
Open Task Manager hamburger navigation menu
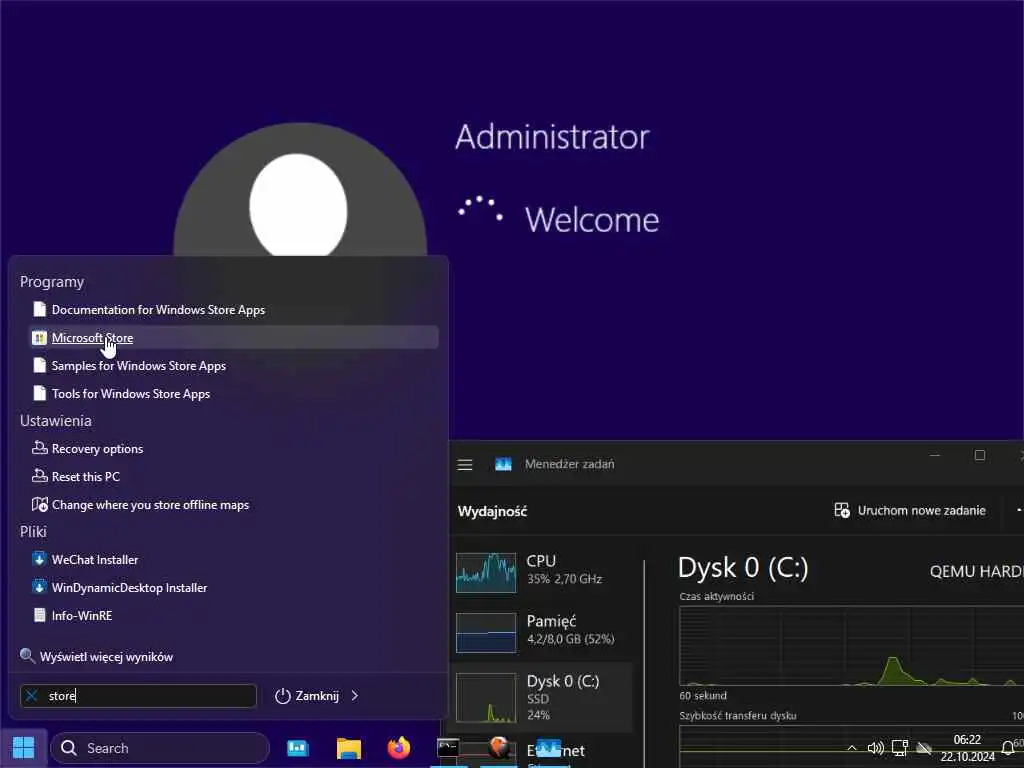pos(465,464)
